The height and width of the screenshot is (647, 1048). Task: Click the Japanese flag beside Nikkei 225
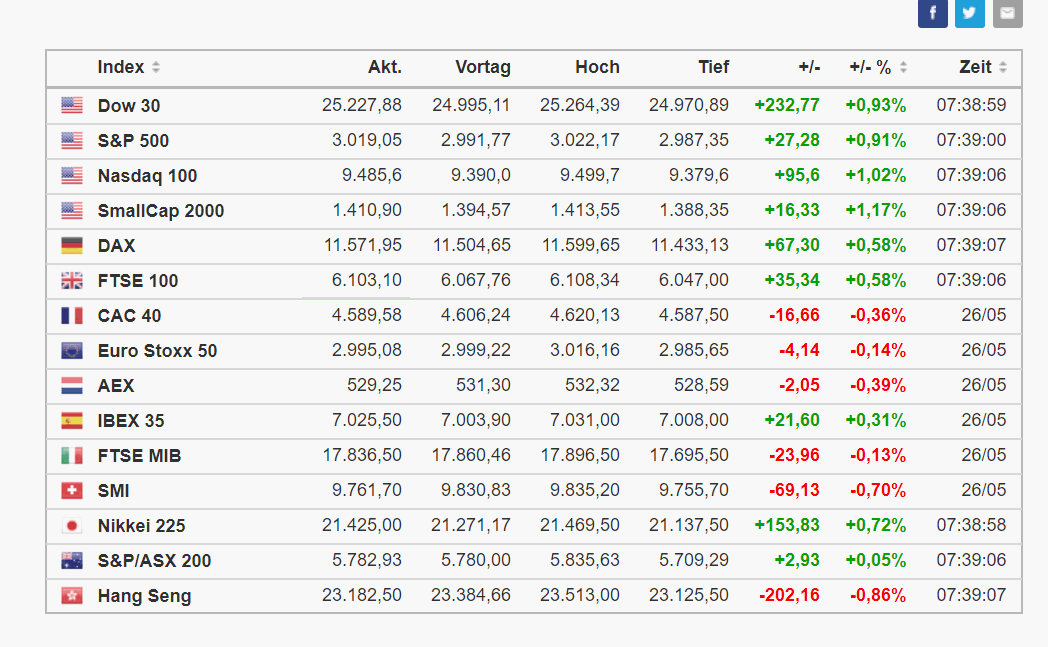pyautogui.click(x=72, y=525)
